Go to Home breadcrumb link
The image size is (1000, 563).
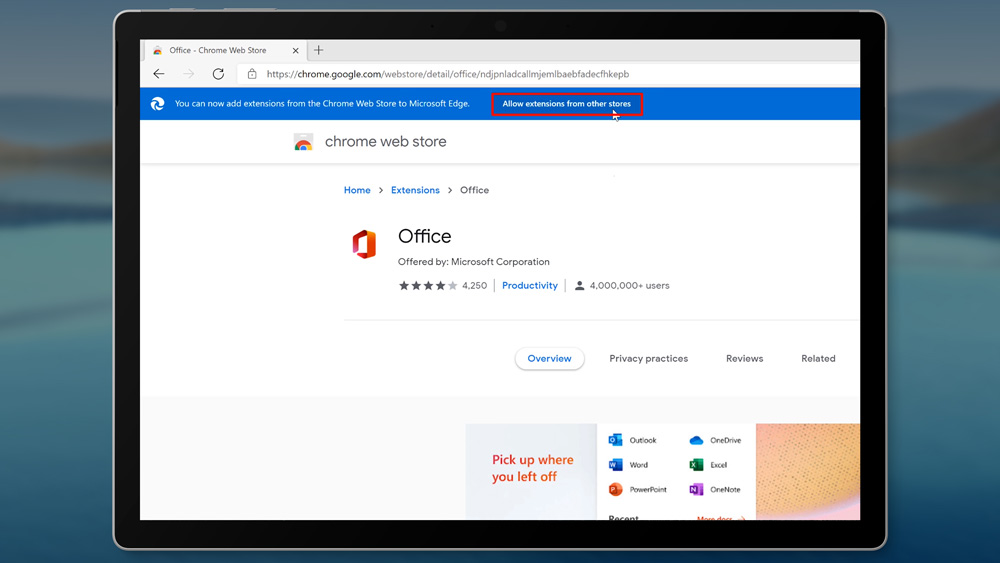[x=357, y=190]
